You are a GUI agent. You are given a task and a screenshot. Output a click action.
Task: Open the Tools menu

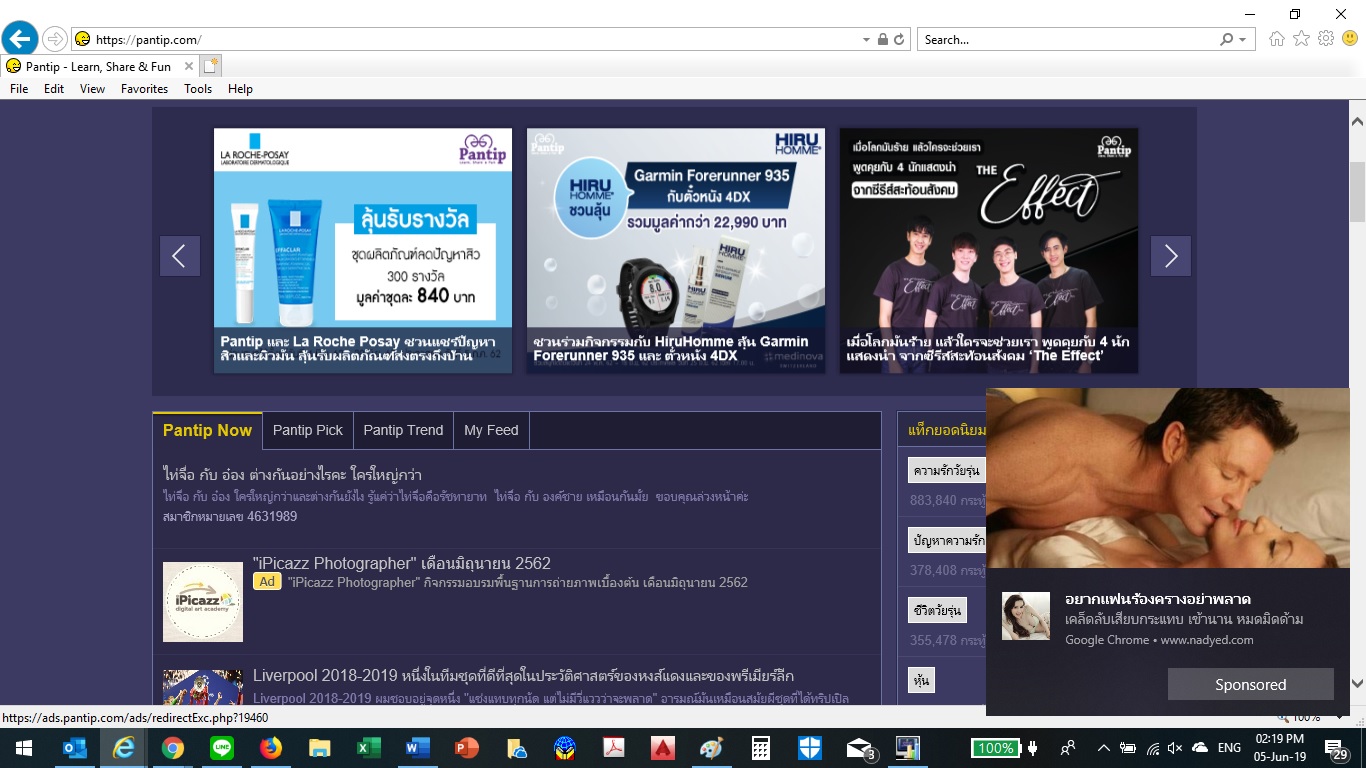(198, 89)
